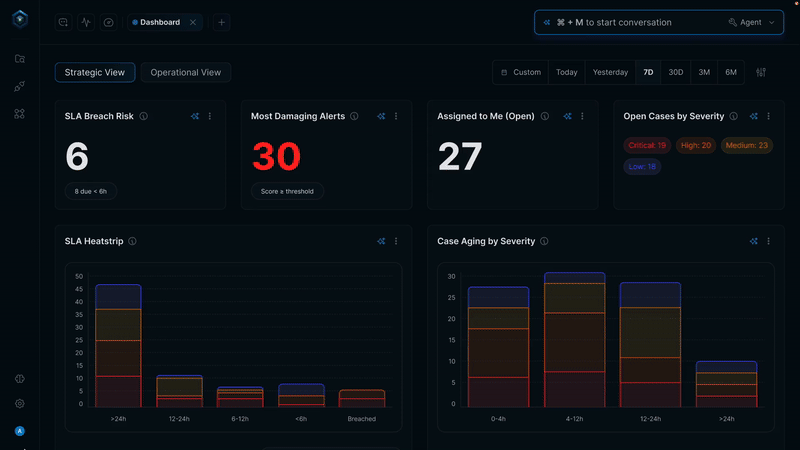Open the integrations plug icon in sidebar
The height and width of the screenshot is (450, 800).
(x=20, y=87)
